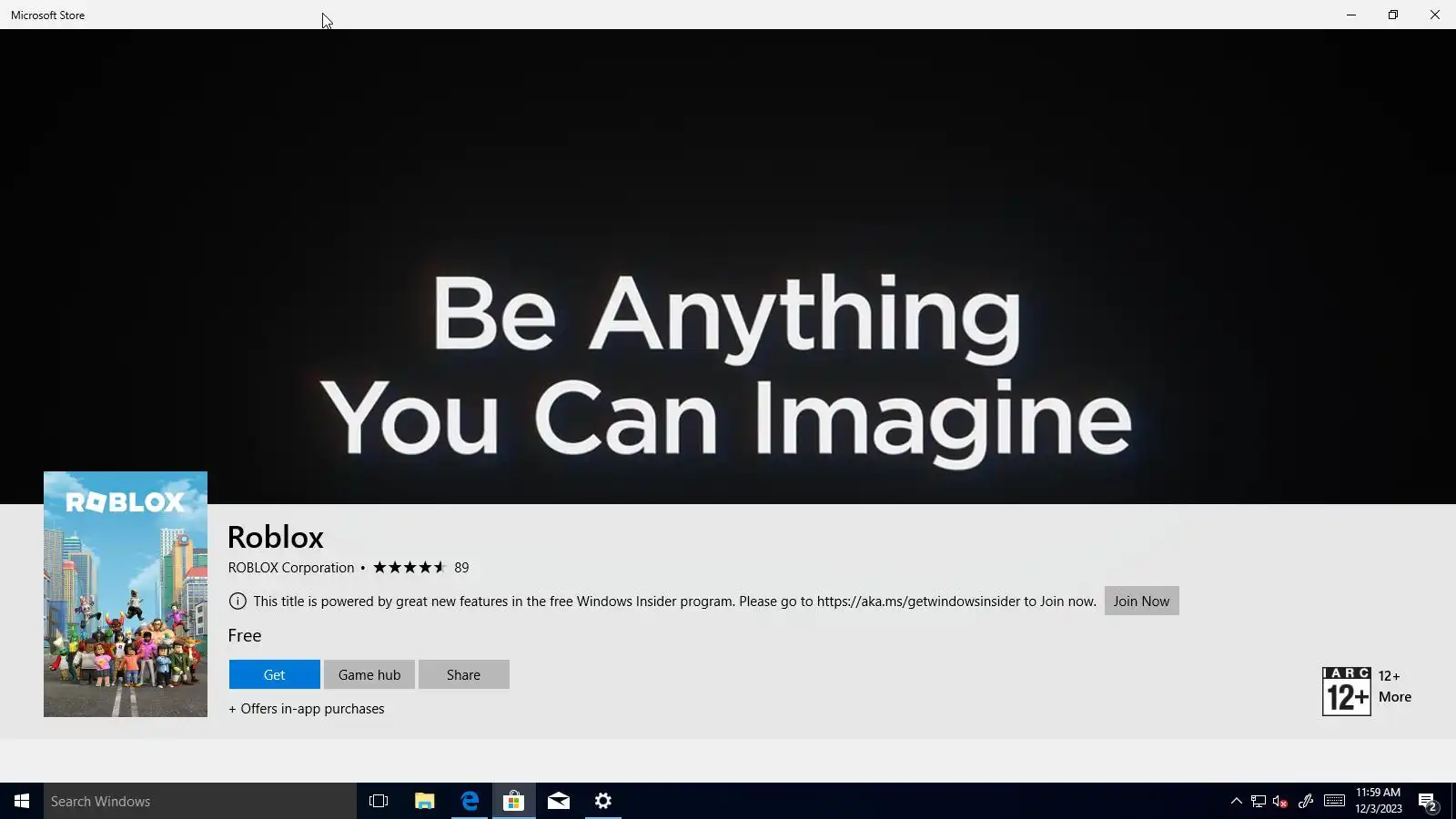Click the info icon beside Insider notice
Viewport: 1456px width, 819px height.
tap(238, 602)
